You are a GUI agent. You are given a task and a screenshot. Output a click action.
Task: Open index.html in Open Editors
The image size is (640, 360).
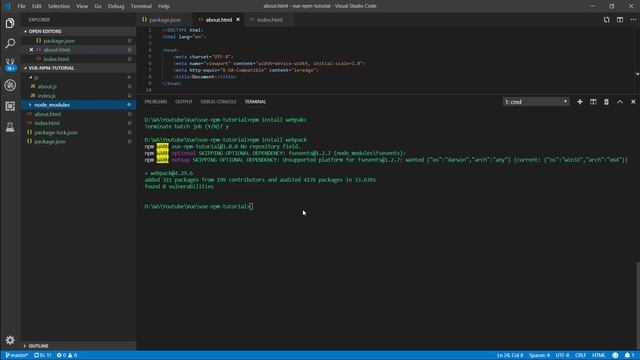(56, 59)
